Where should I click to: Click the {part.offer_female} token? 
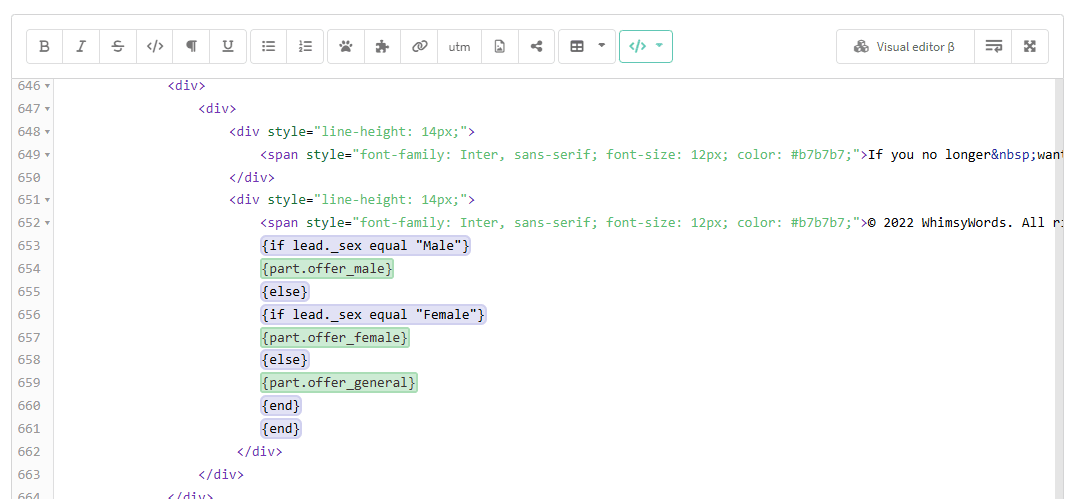tap(335, 337)
